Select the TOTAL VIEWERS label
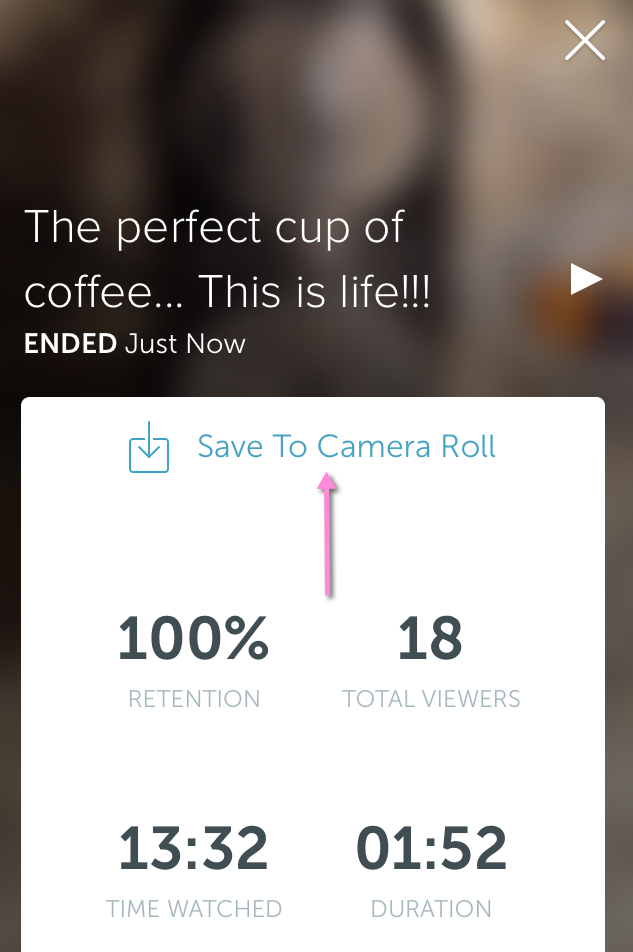633x952 pixels. (430, 698)
